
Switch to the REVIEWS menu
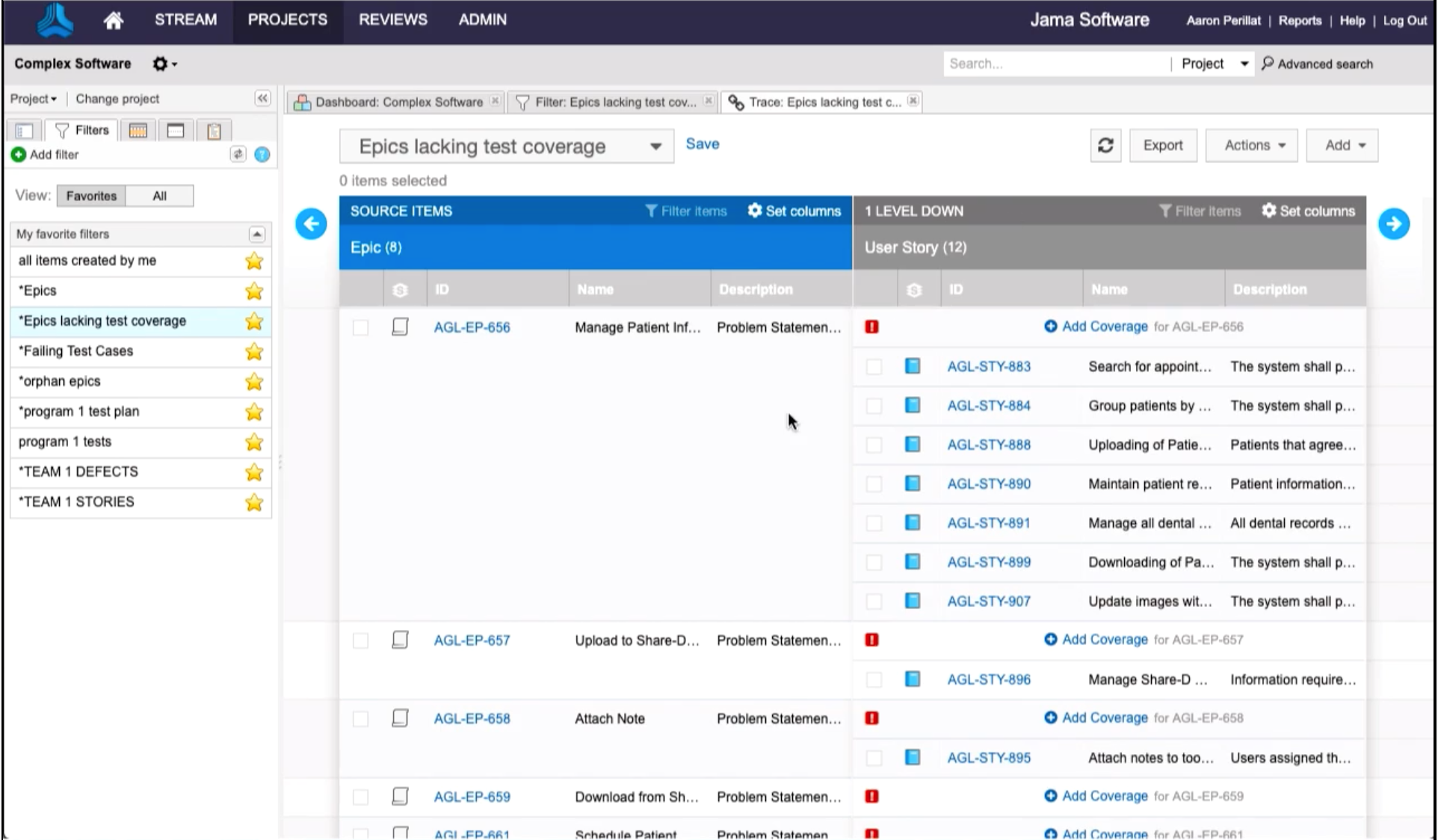coord(392,19)
